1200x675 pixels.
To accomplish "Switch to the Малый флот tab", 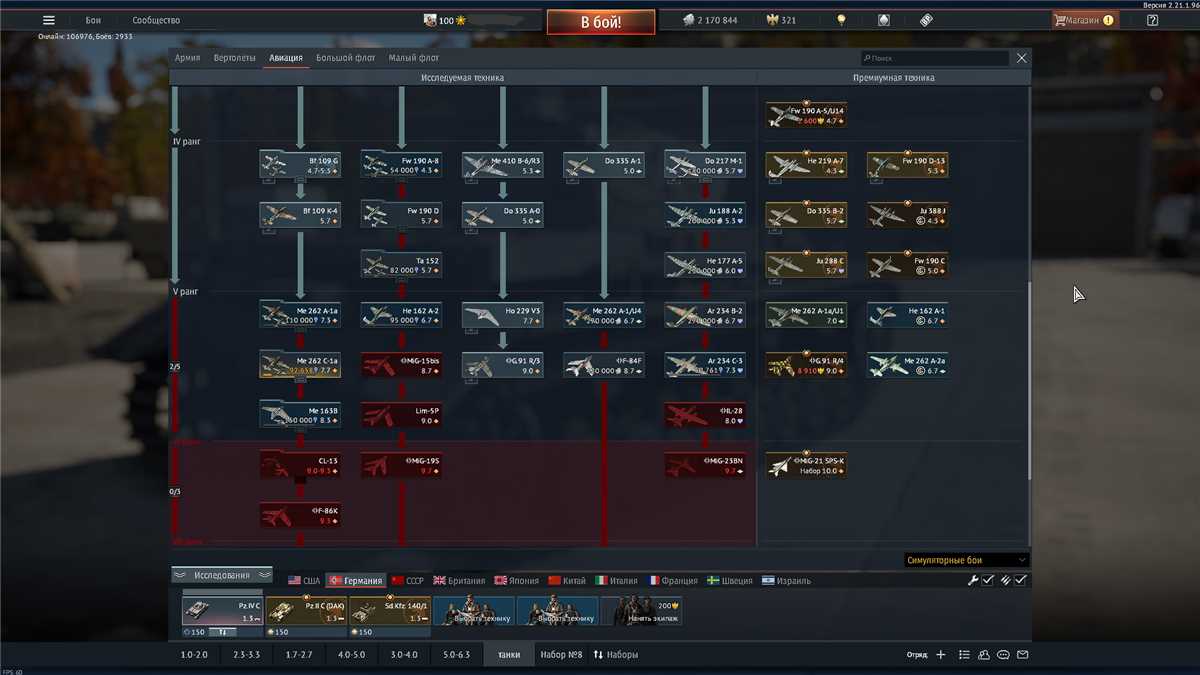I will point(414,58).
